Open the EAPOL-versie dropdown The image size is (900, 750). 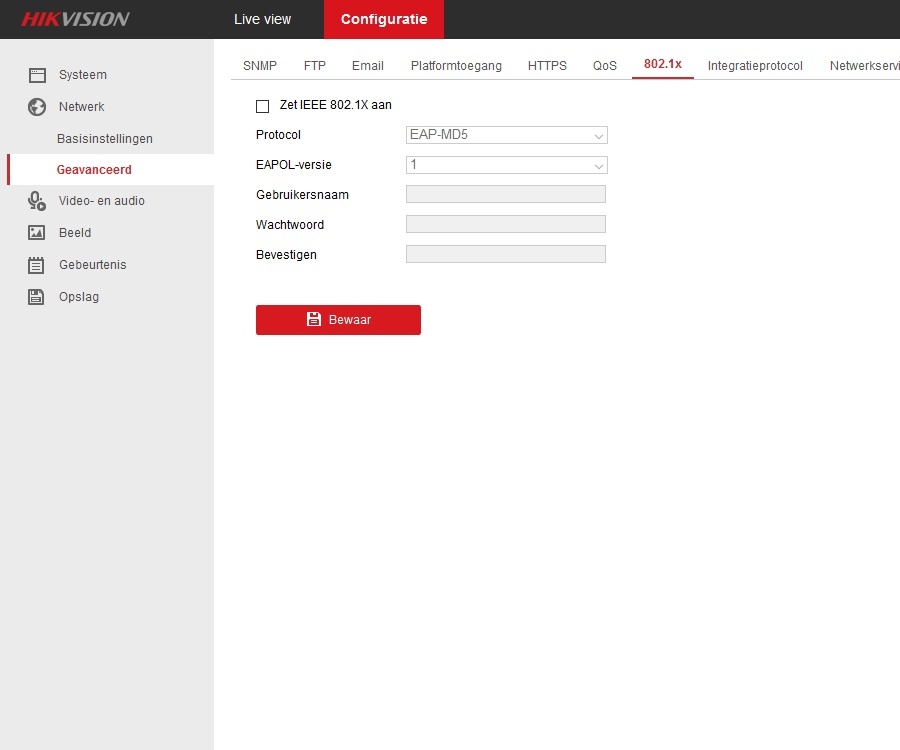click(x=506, y=165)
